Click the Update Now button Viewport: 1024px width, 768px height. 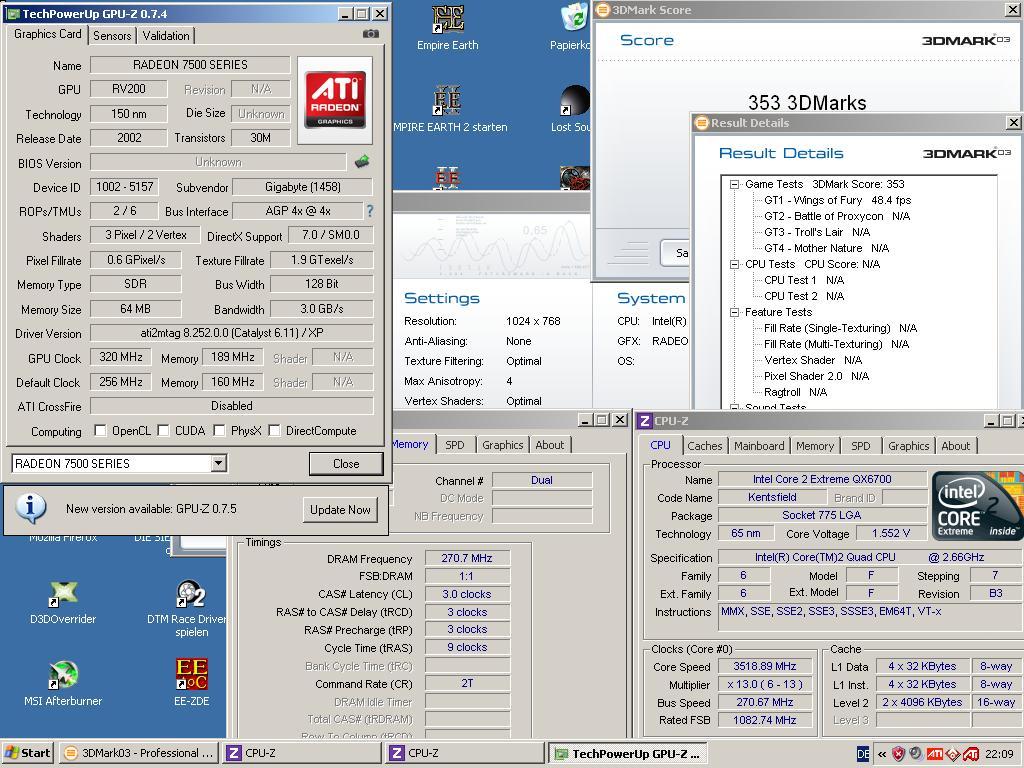pyautogui.click(x=340, y=509)
